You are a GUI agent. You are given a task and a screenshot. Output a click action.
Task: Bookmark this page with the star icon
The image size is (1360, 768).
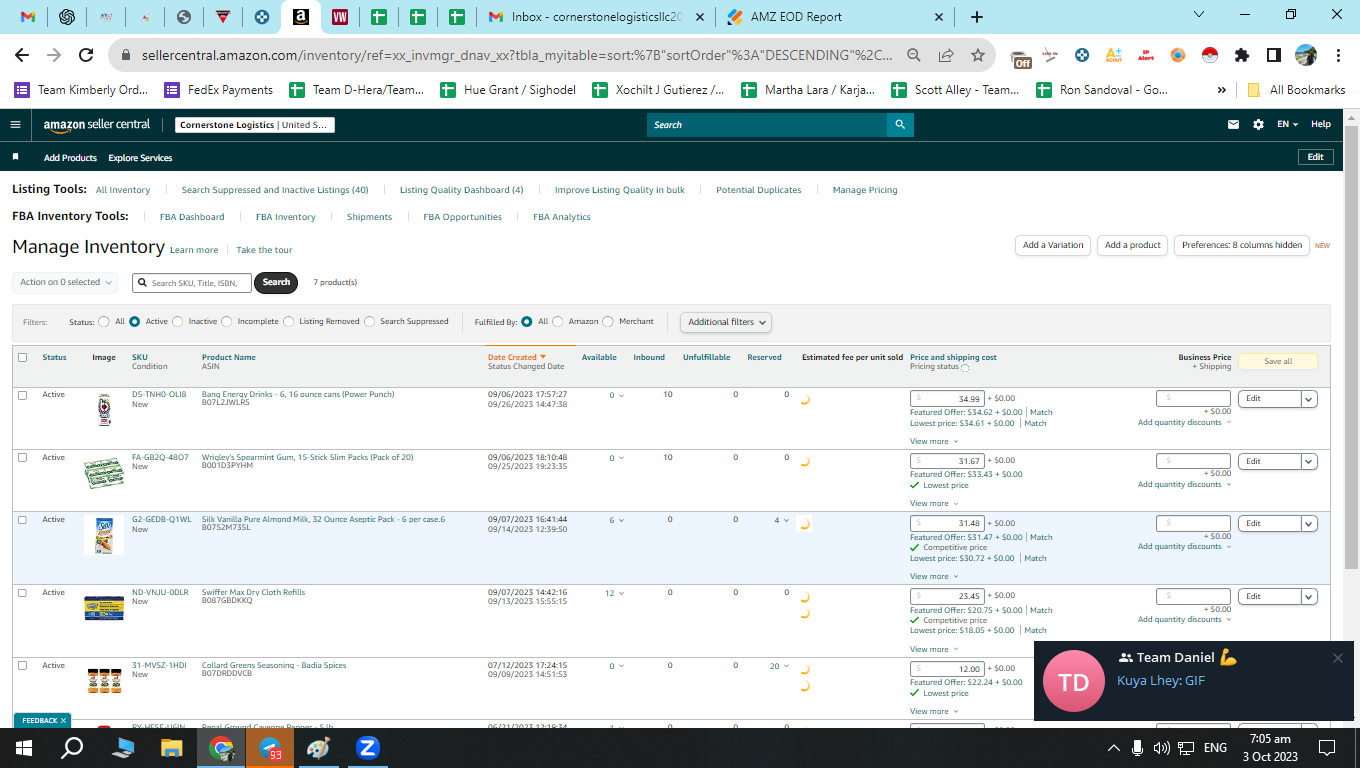(x=978, y=55)
